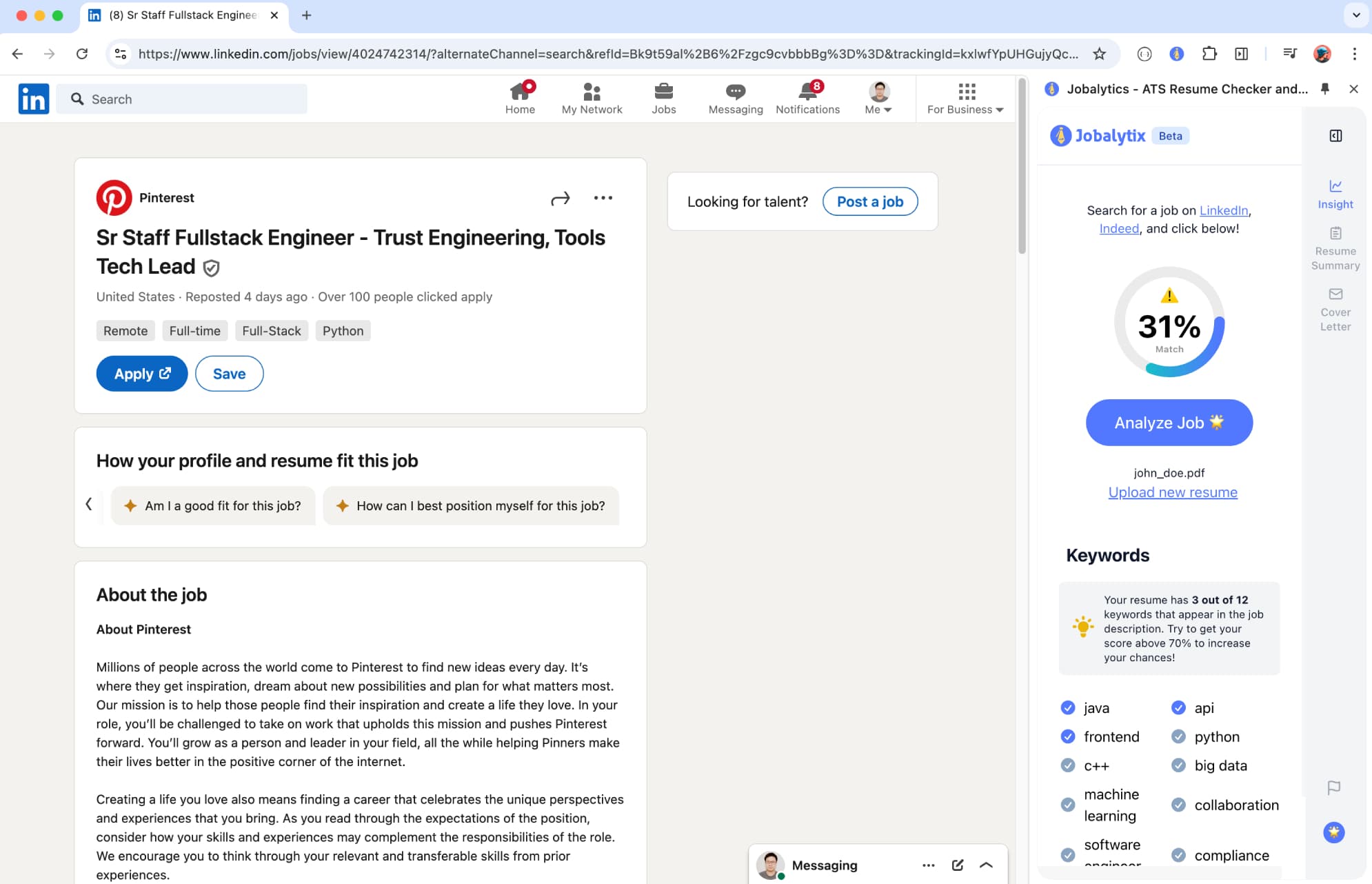Open For Business dropdown

coord(965,99)
